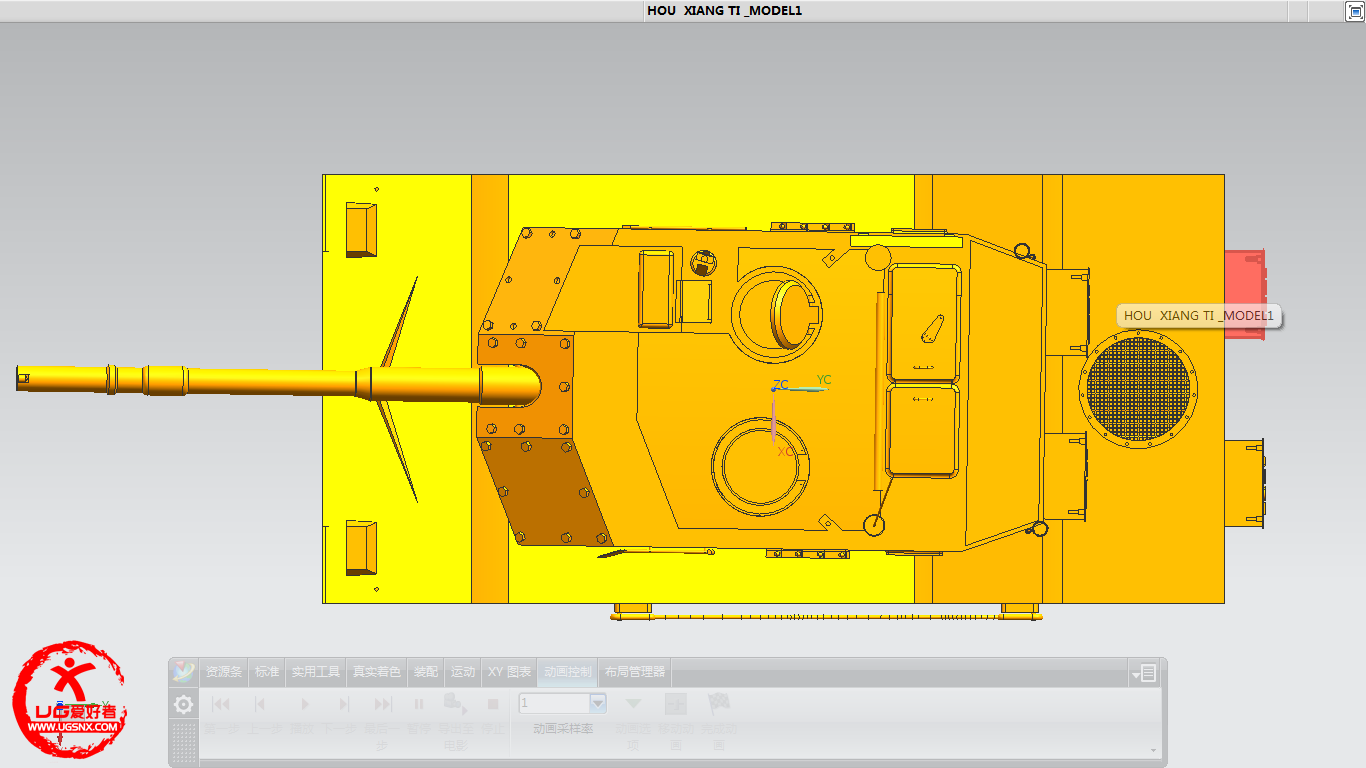Open the gear settings icon in the toolbar

tap(183, 704)
